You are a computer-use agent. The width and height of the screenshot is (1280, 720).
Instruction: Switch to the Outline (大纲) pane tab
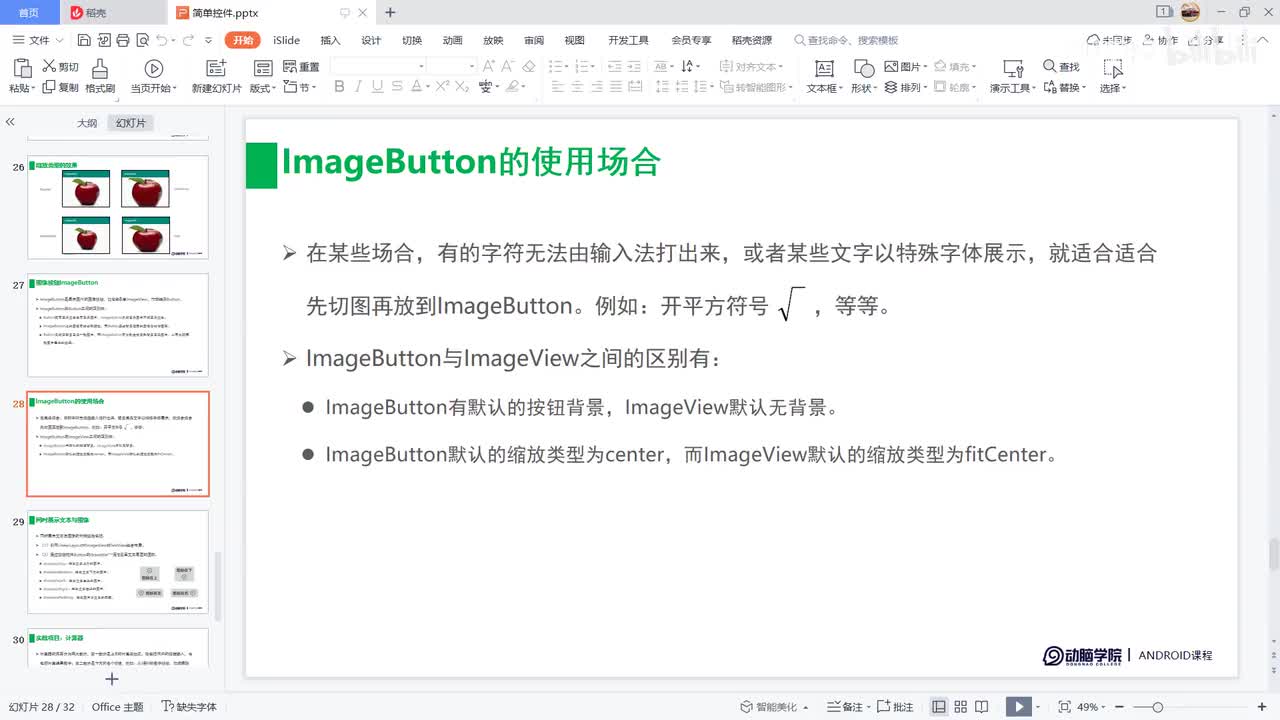pos(87,123)
